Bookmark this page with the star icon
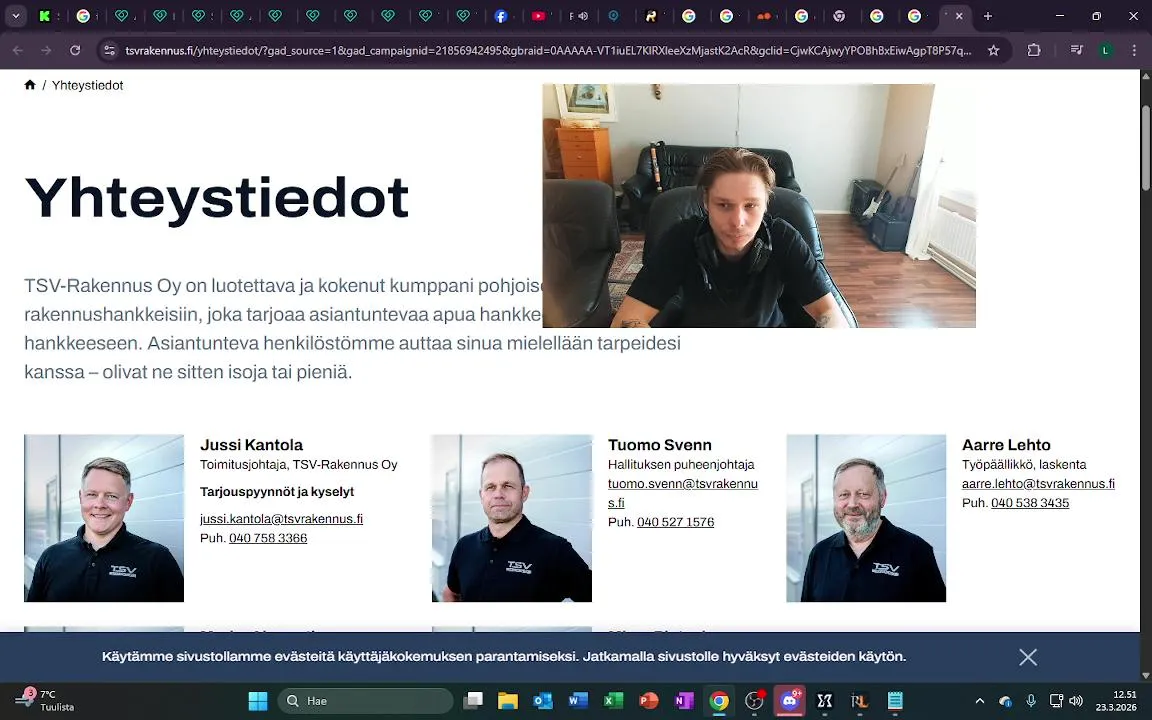The width and height of the screenshot is (1152, 720). pos(993,50)
